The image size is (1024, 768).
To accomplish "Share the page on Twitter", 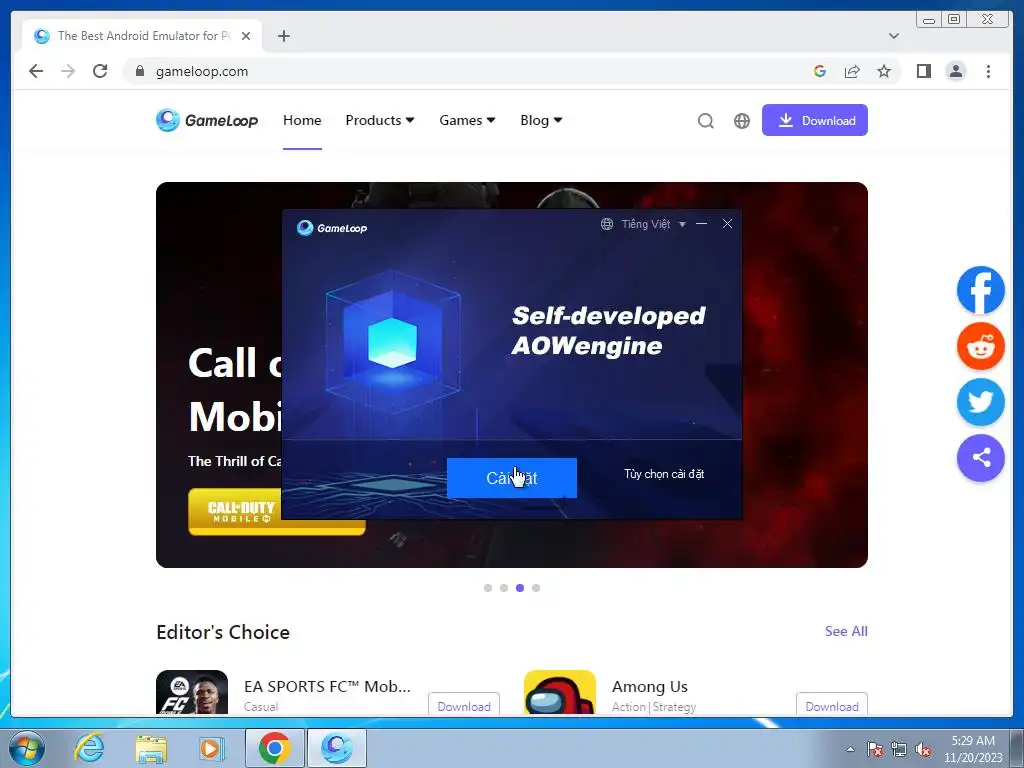I will coord(980,402).
